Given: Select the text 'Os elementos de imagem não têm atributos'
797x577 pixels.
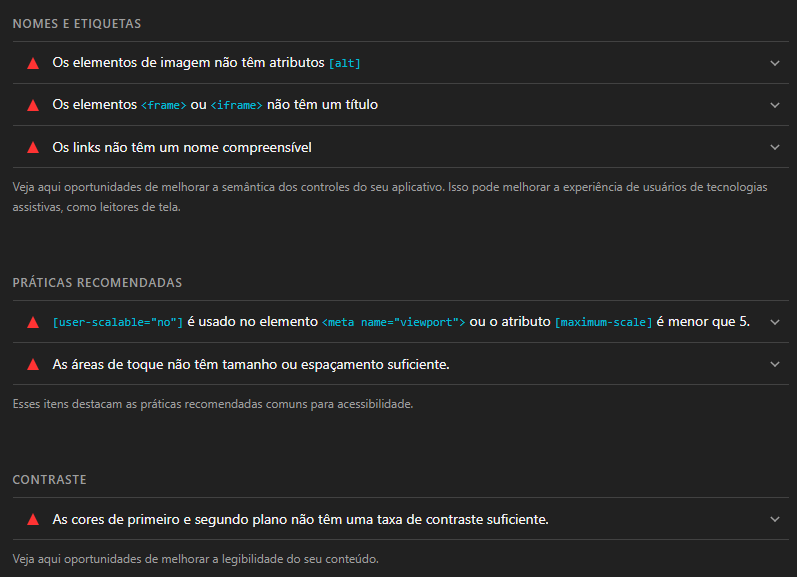Looking at the screenshot, I should [x=189, y=63].
